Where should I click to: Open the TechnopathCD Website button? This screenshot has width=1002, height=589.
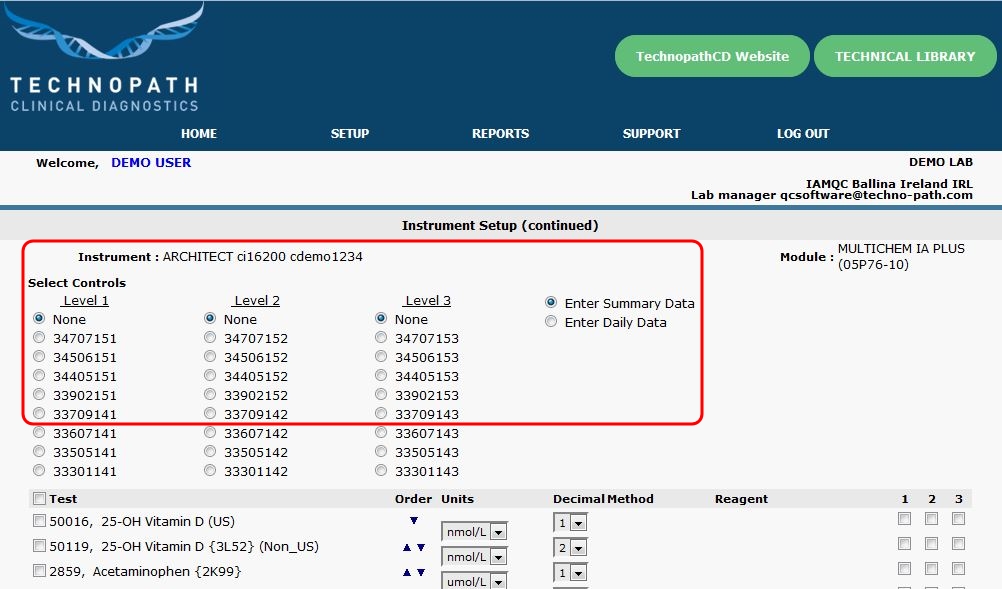[712, 56]
